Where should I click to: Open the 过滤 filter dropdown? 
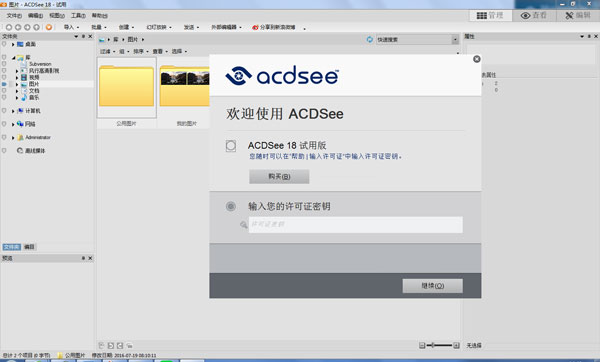point(108,51)
